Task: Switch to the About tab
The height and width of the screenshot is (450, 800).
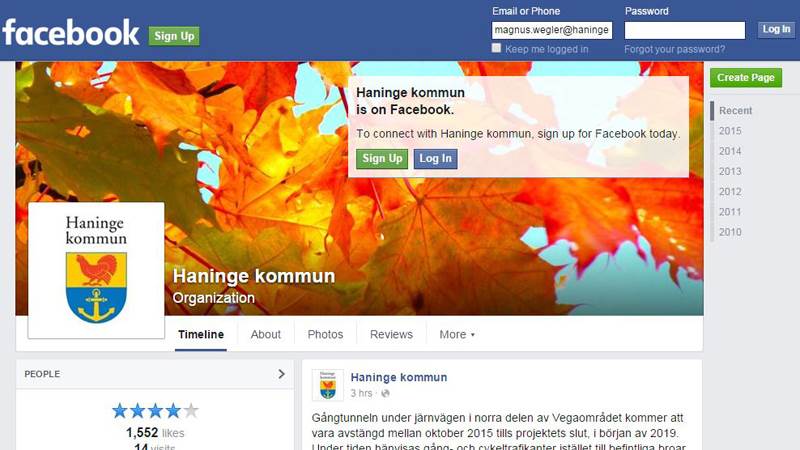Action: click(x=266, y=335)
